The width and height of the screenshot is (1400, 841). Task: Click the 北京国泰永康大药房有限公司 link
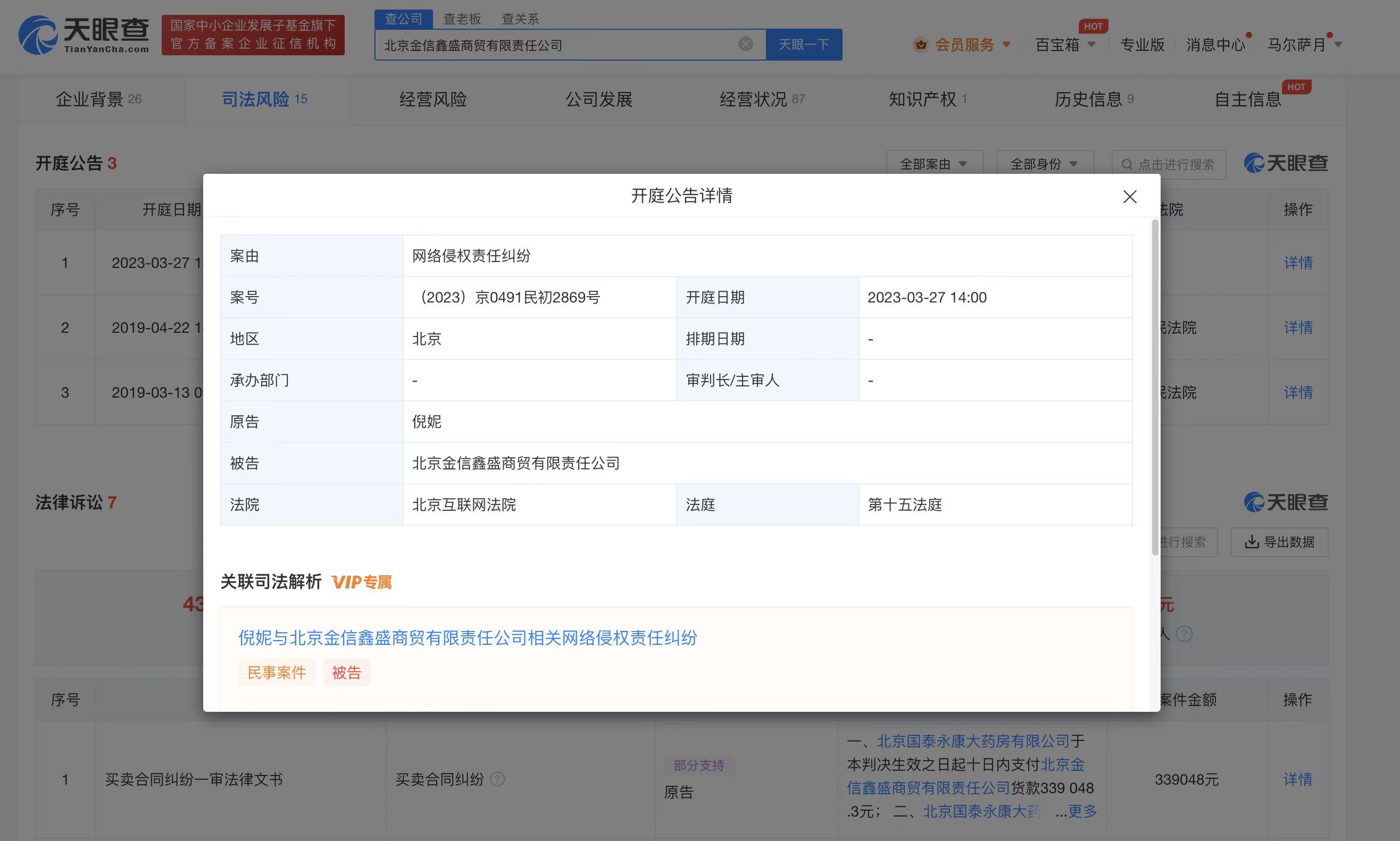tap(973, 741)
